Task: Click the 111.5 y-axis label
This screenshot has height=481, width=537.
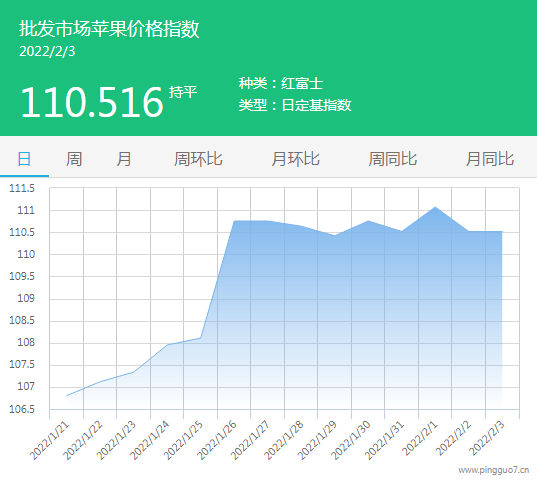Action: coord(22,188)
